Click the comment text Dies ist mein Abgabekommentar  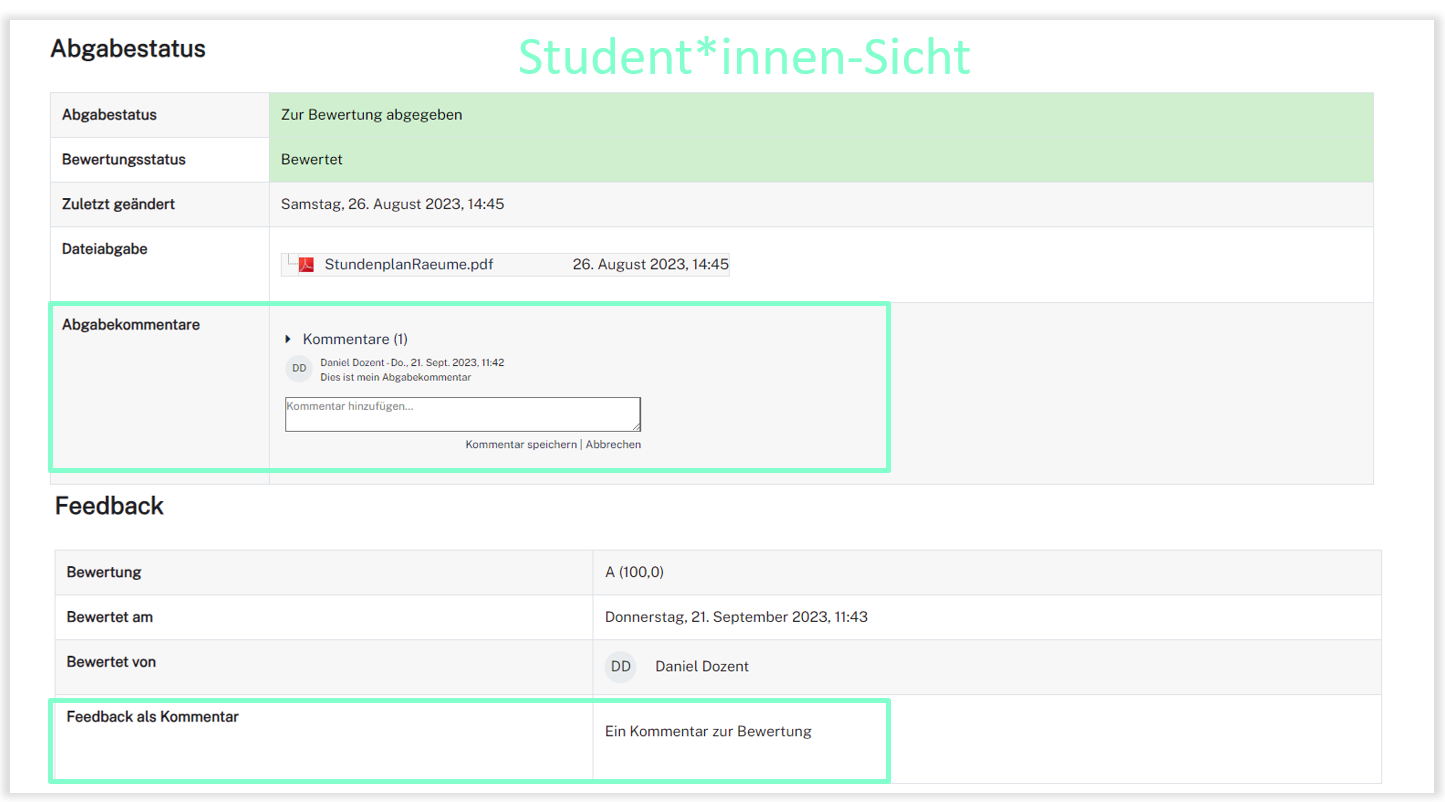[395, 378]
